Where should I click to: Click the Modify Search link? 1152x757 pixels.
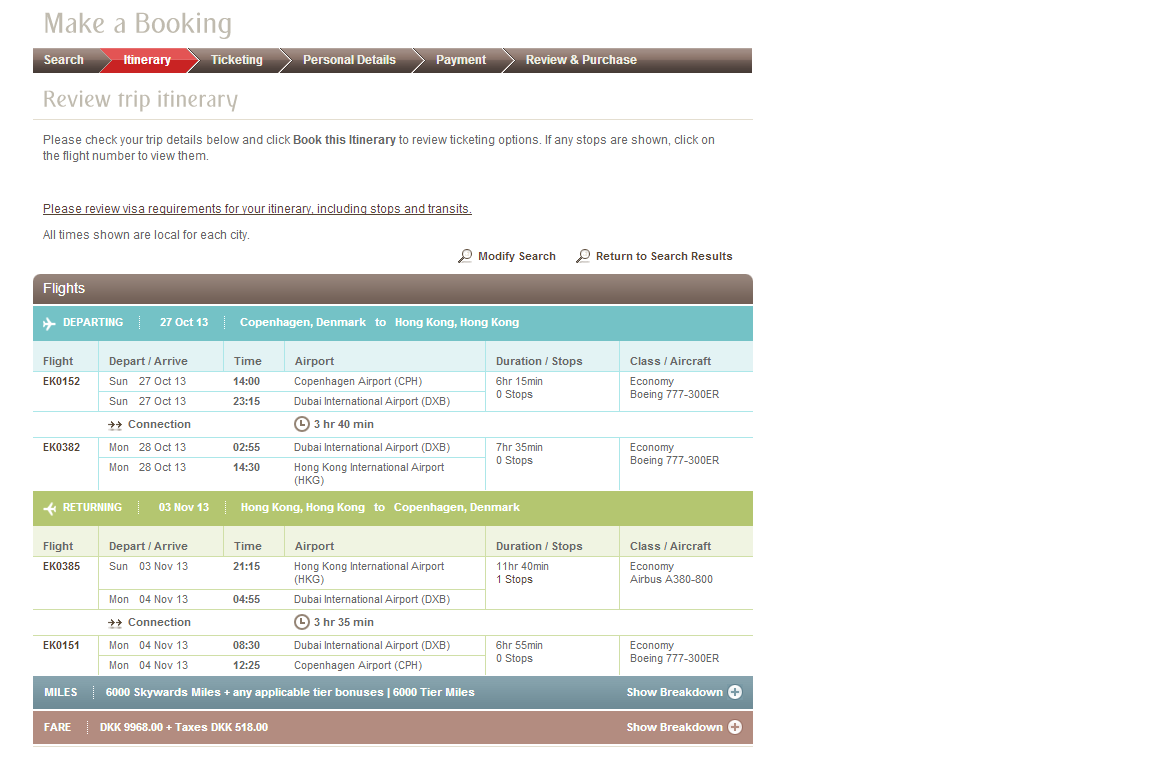pyautogui.click(x=516, y=256)
